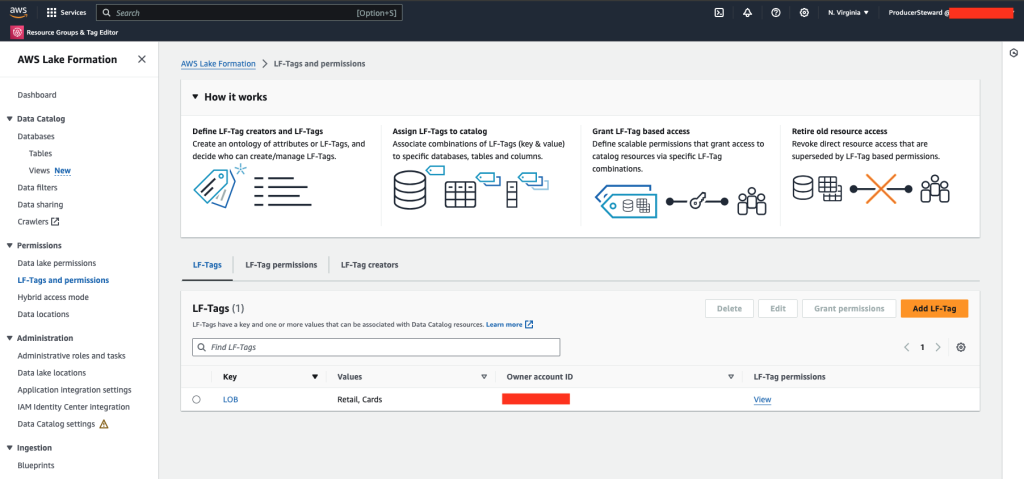Go to previous page arrow
The image size is (1024, 479).
click(x=906, y=347)
